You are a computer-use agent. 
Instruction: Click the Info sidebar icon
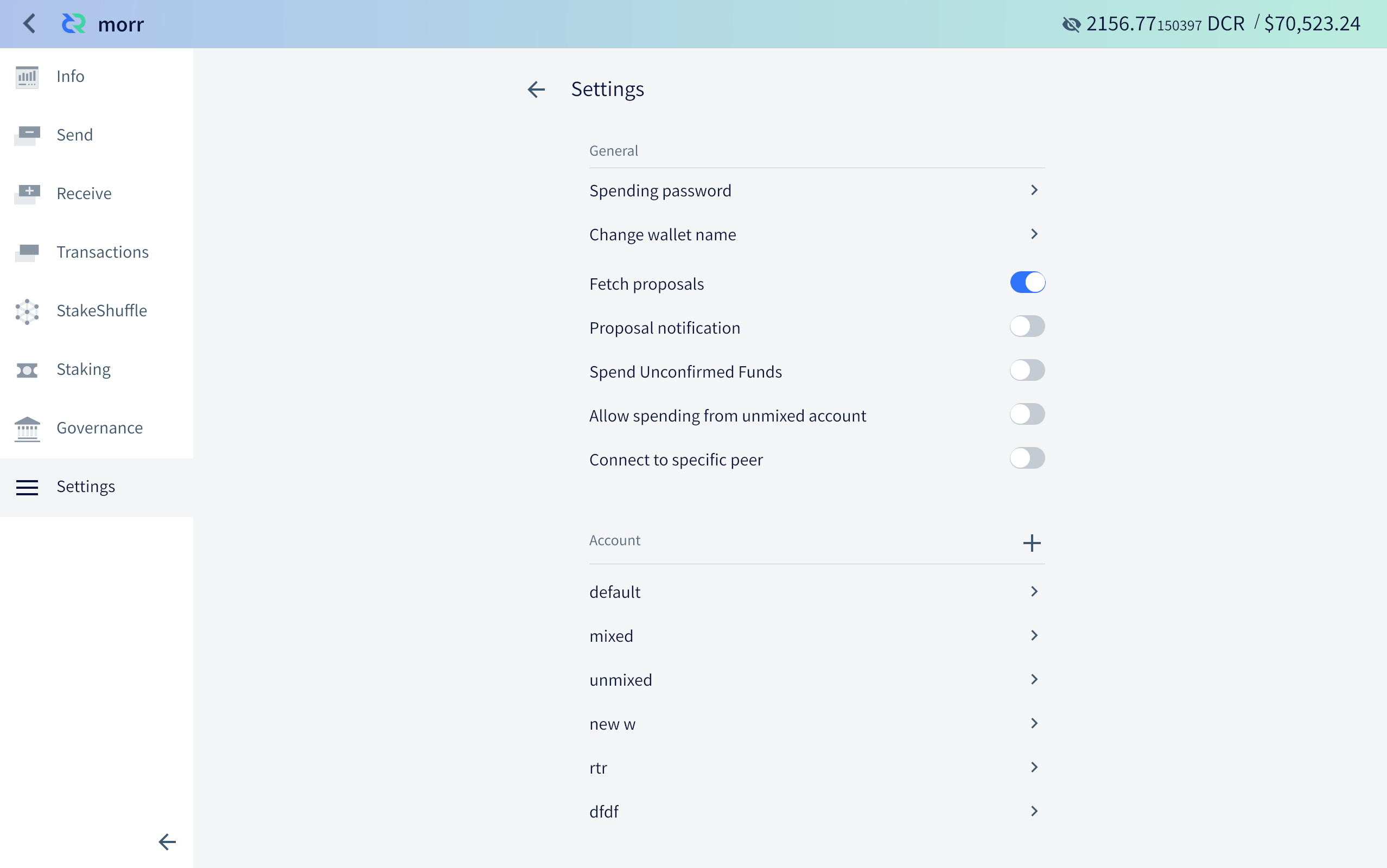(27, 76)
